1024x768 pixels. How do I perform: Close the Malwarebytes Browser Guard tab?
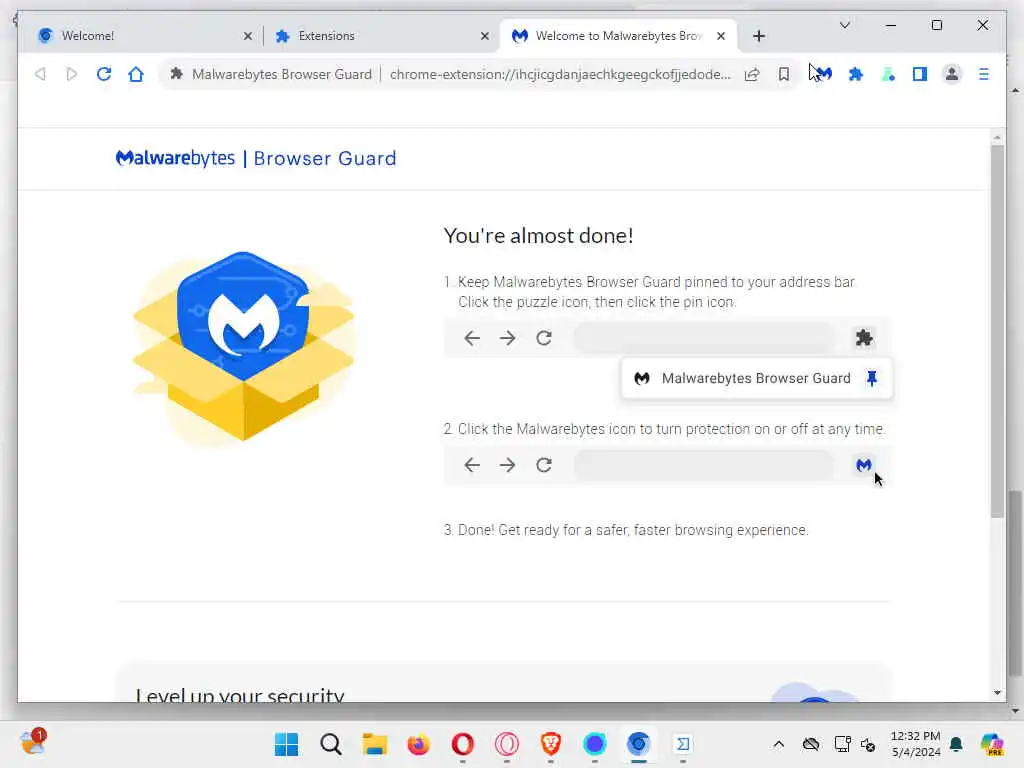(721, 36)
